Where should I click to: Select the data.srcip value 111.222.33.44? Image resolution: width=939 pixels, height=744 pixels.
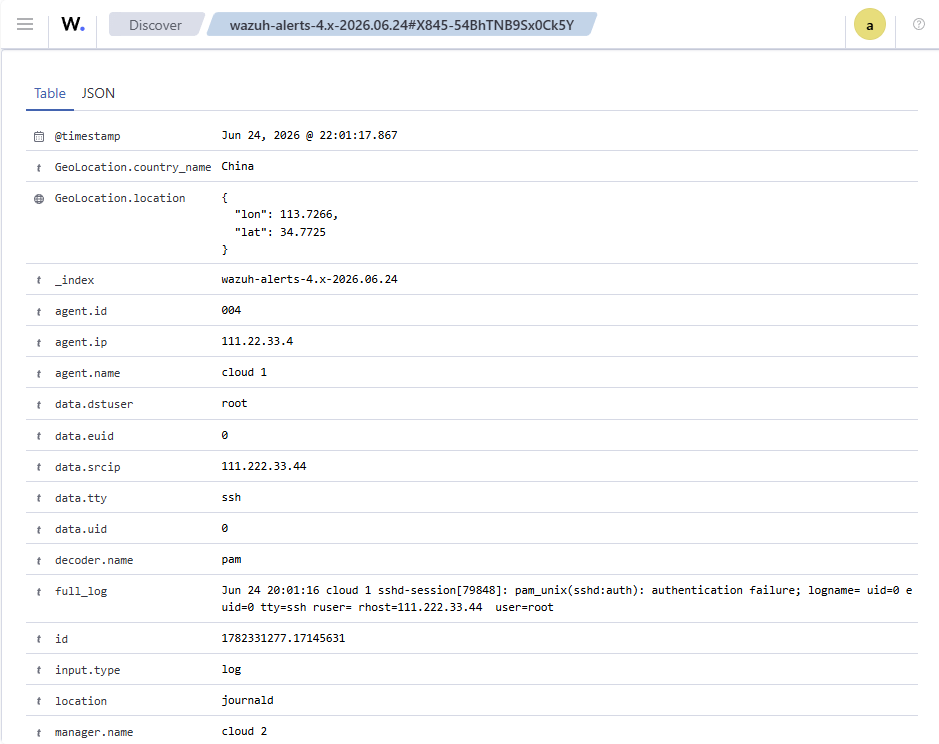(264, 466)
